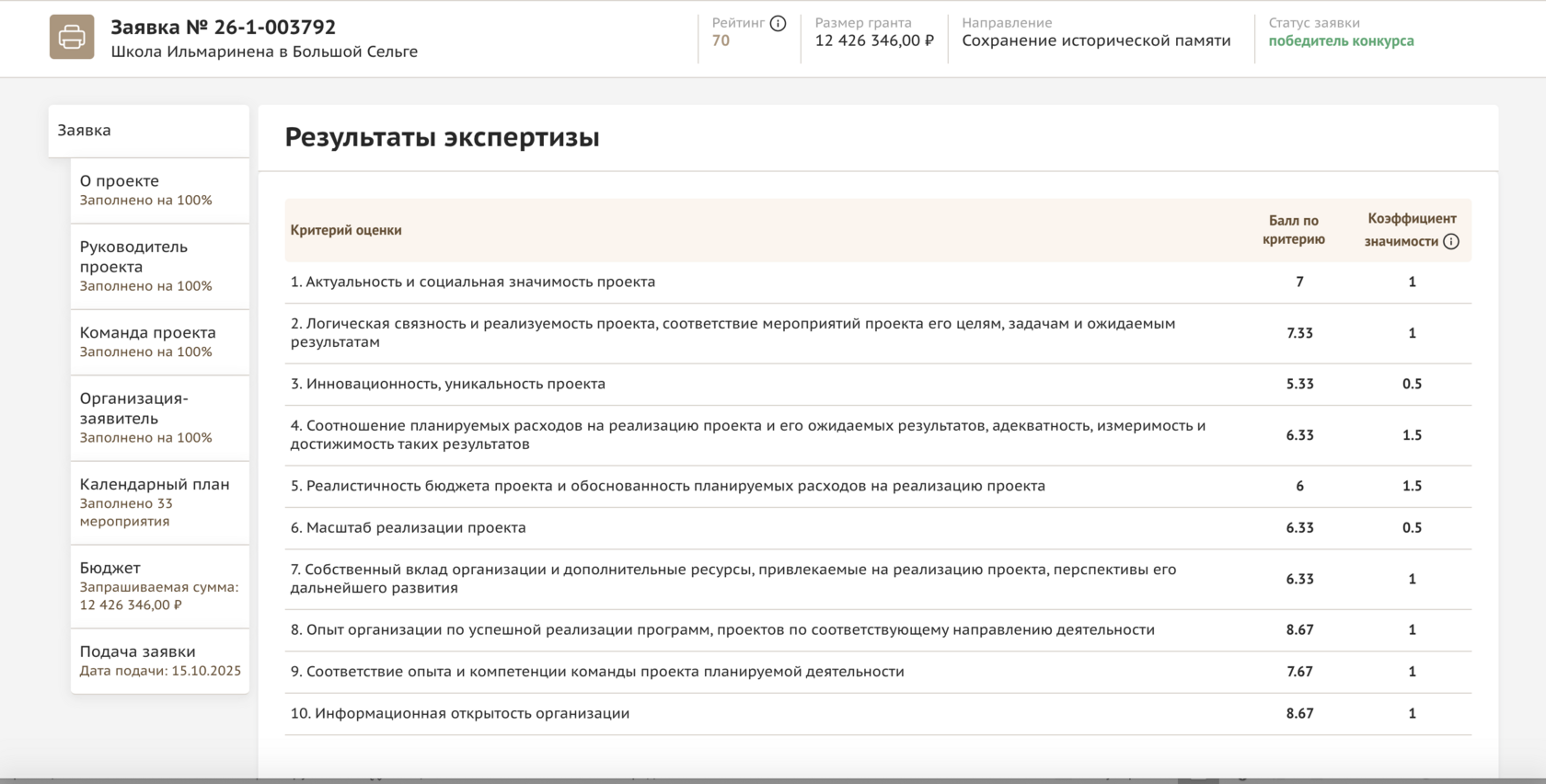Select criterion 2 Логическая связность и реализуемость проекта
1546x784 pixels.
click(733, 333)
